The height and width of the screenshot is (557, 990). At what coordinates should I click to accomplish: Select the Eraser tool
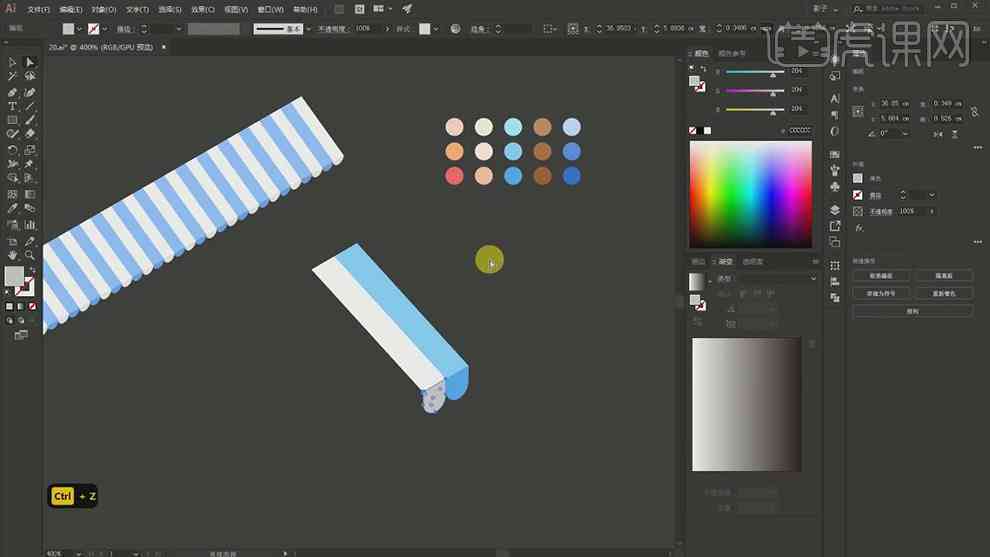[29, 134]
